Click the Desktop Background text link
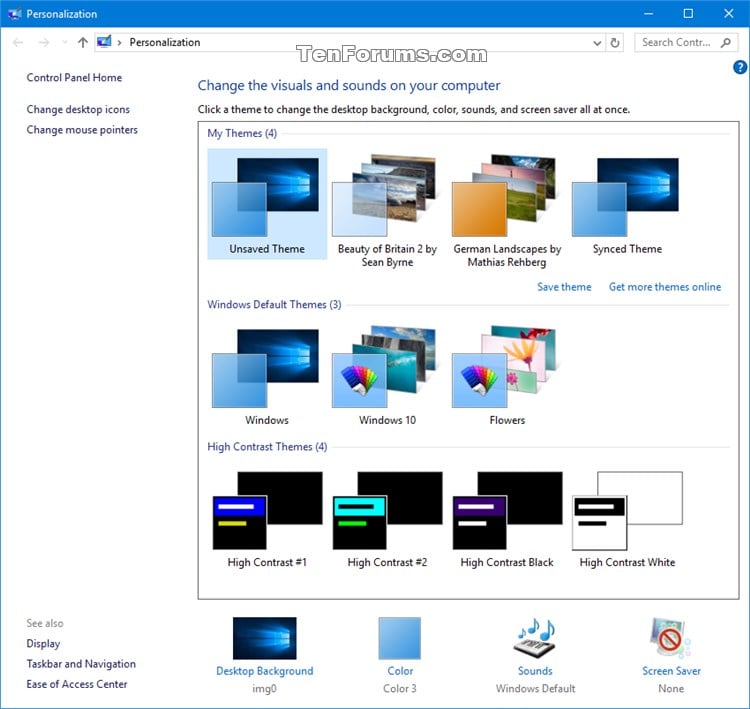Image resolution: width=750 pixels, height=709 pixels. click(x=265, y=671)
